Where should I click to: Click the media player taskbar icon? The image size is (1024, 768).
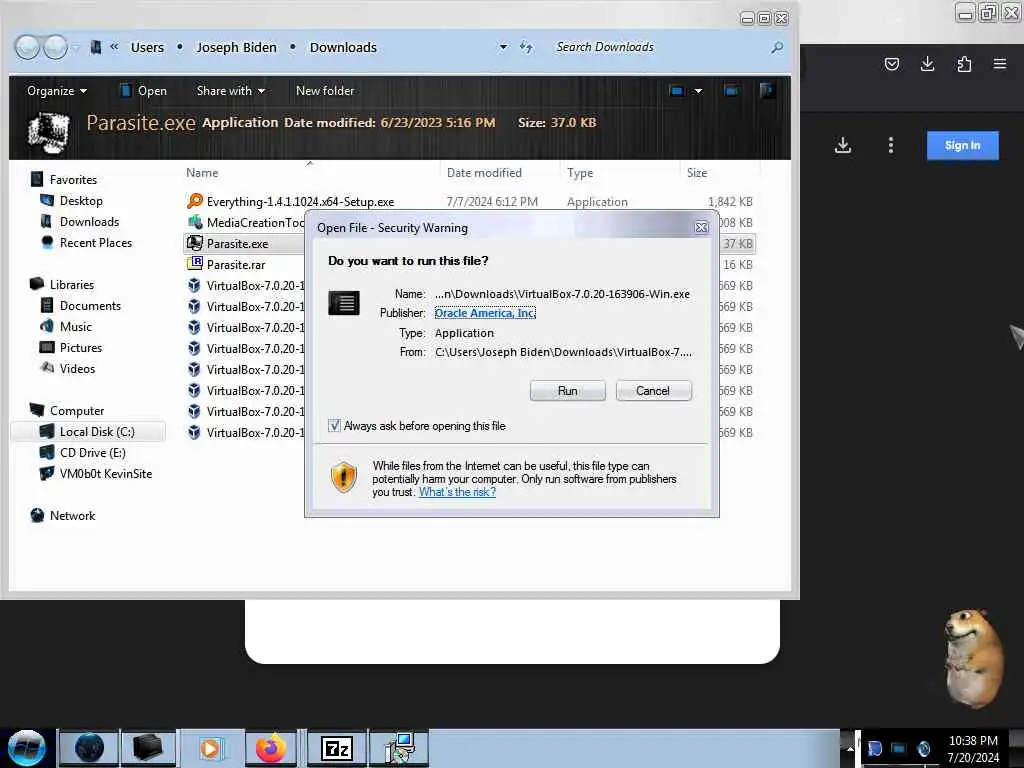tap(210, 748)
